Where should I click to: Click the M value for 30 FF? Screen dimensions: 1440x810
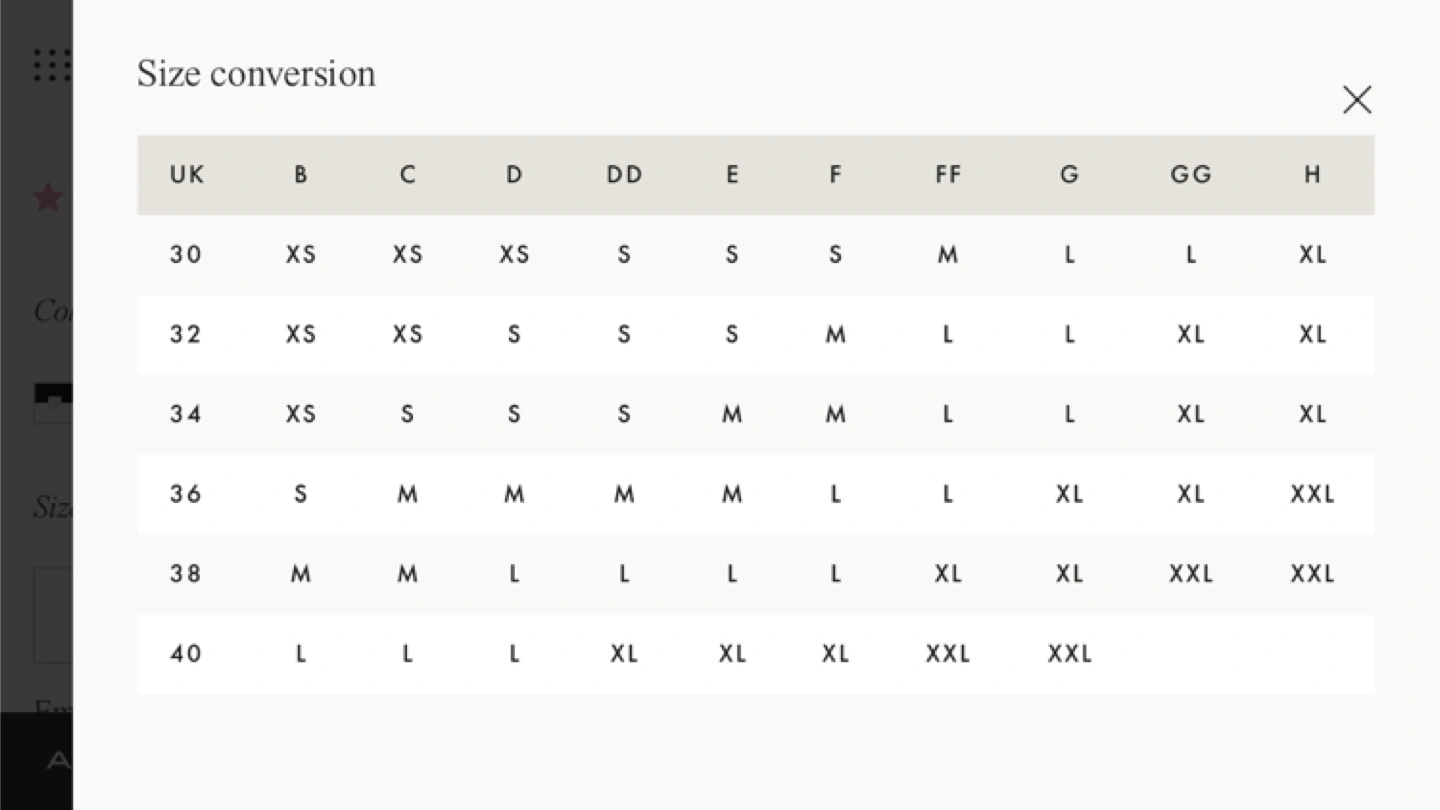[948, 255]
